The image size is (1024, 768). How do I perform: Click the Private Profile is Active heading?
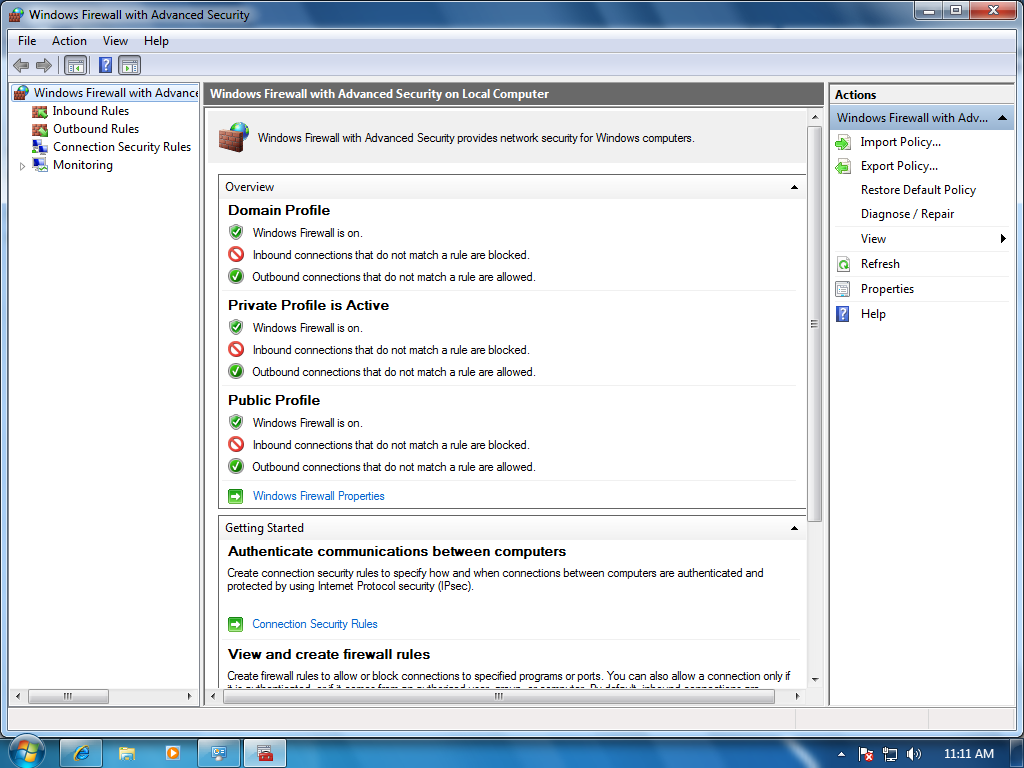pos(308,306)
